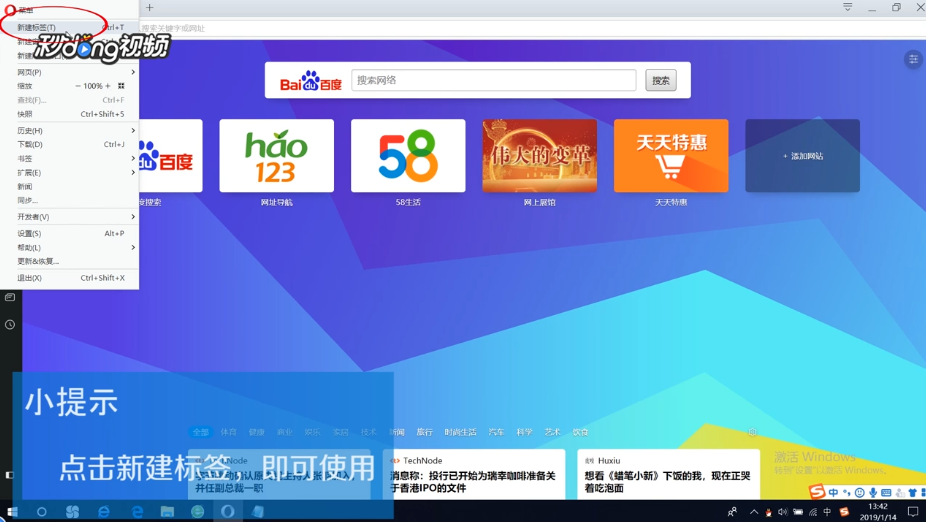Image resolution: width=926 pixels, height=522 pixels.
Task: Click the Sogou IME S logo
Action: pyautogui.click(x=817, y=491)
